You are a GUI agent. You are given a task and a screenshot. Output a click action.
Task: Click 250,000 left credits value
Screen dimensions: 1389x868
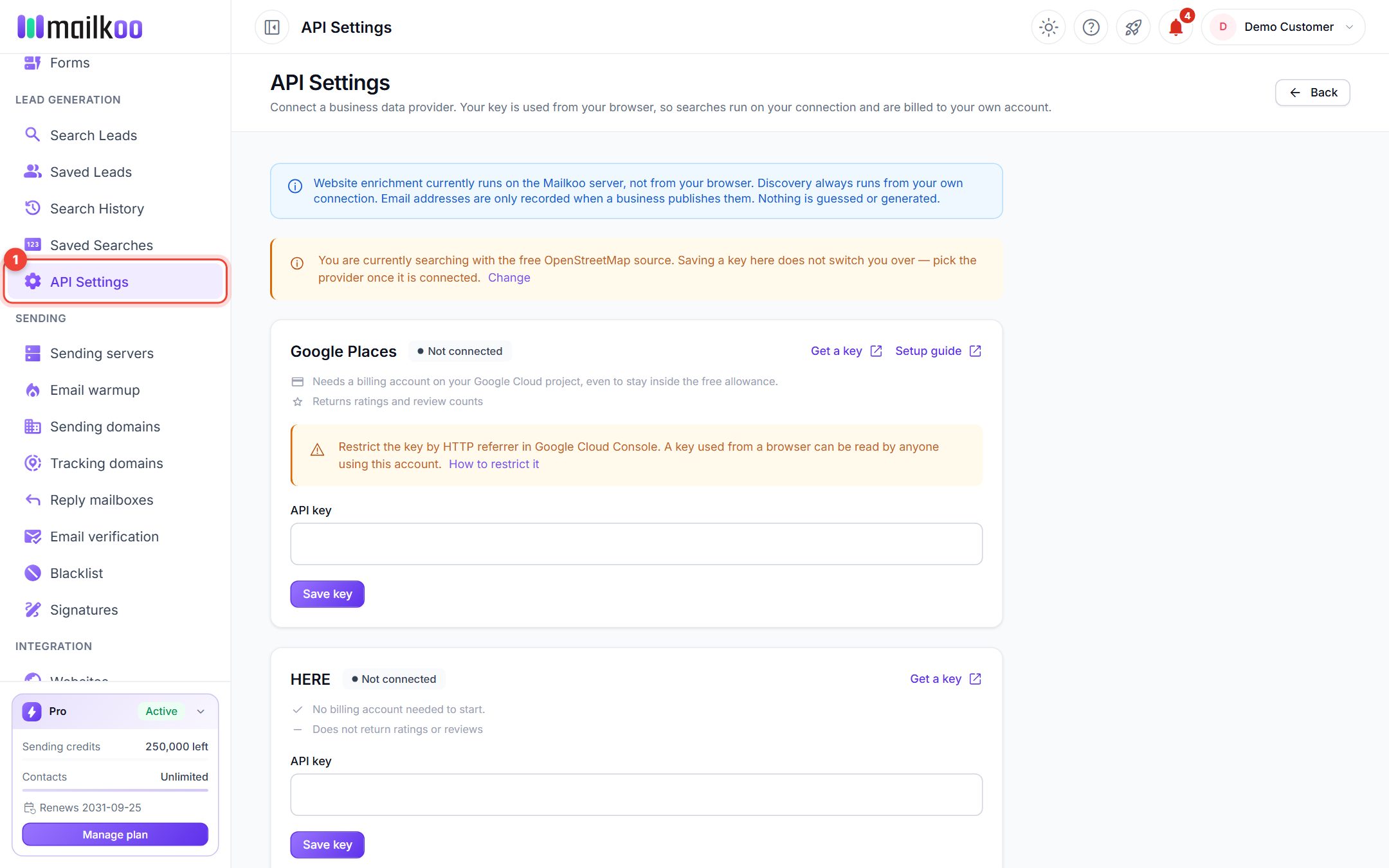177,746
